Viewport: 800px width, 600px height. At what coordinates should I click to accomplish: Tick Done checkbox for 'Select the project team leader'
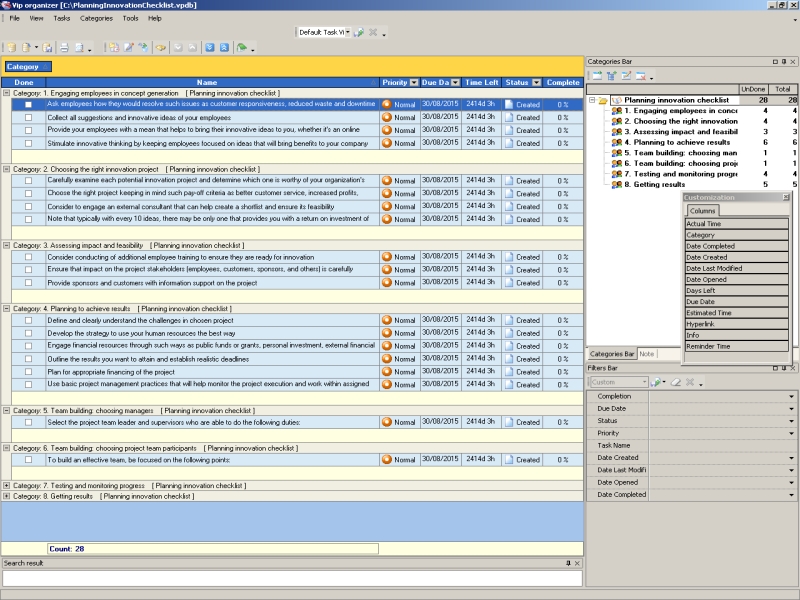click(29, 422)
